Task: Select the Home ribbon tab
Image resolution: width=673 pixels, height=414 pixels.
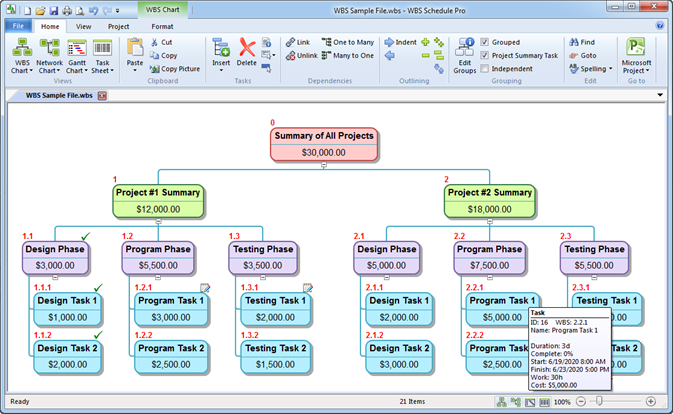Action: coord(50,26)
